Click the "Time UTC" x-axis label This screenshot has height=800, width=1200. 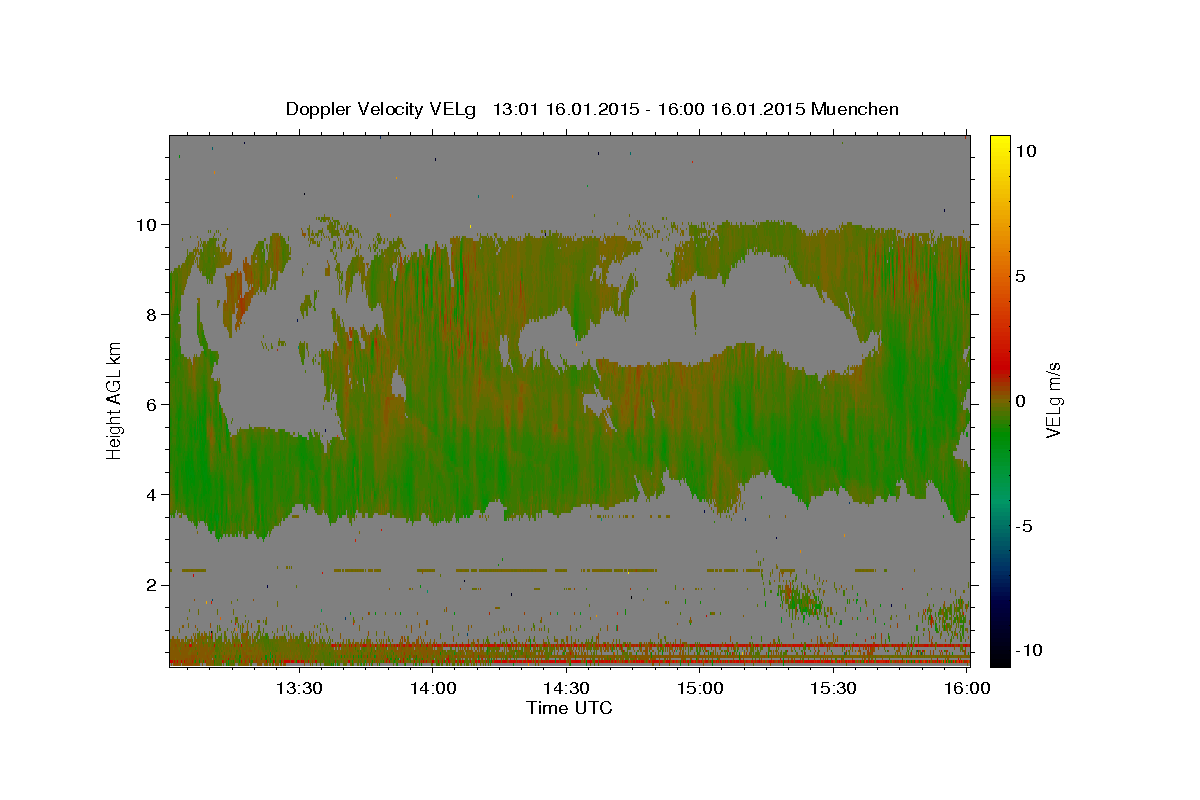coord(569,708)
